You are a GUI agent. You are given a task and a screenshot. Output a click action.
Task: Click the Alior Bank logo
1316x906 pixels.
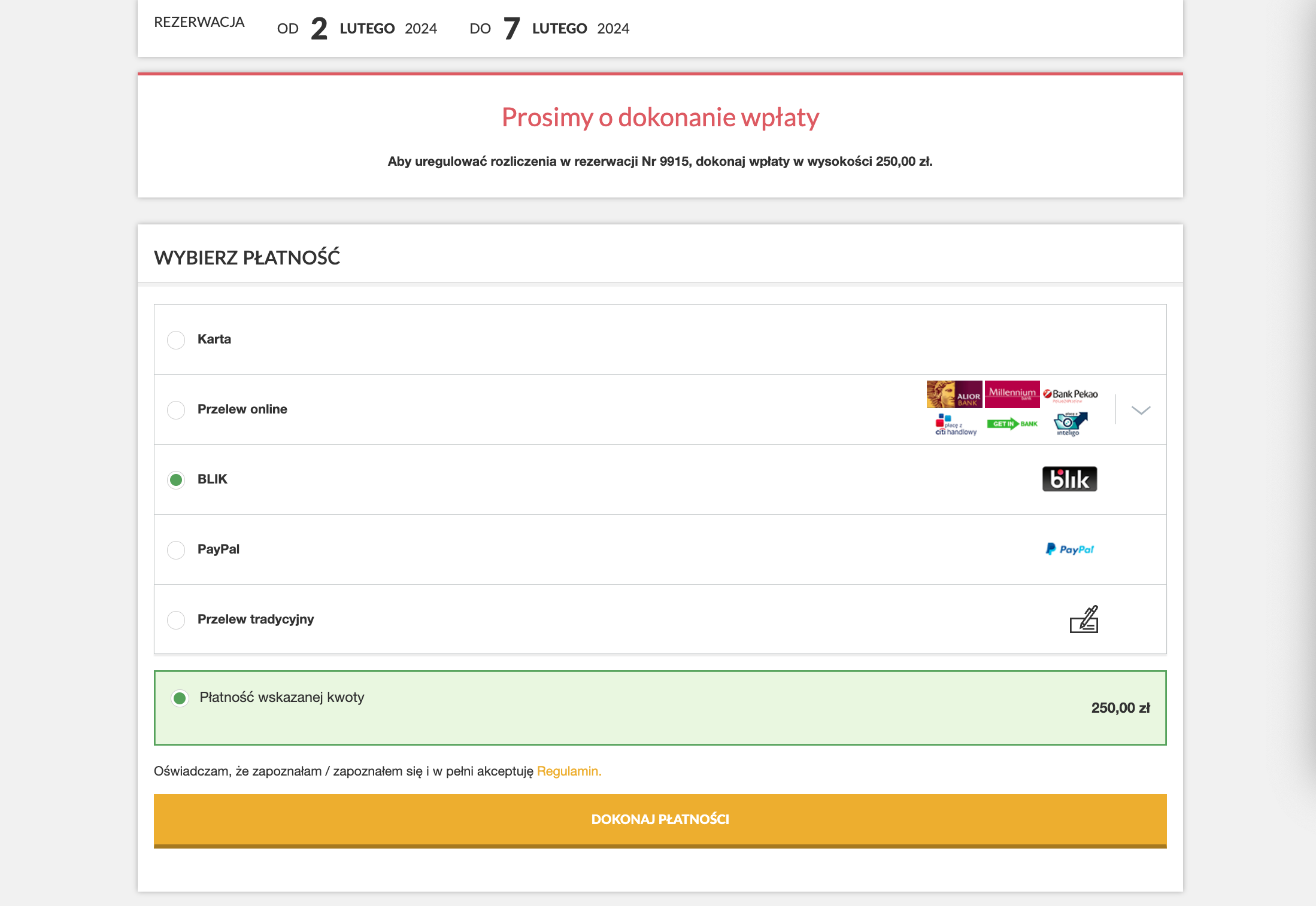click(x=954, y=394)
